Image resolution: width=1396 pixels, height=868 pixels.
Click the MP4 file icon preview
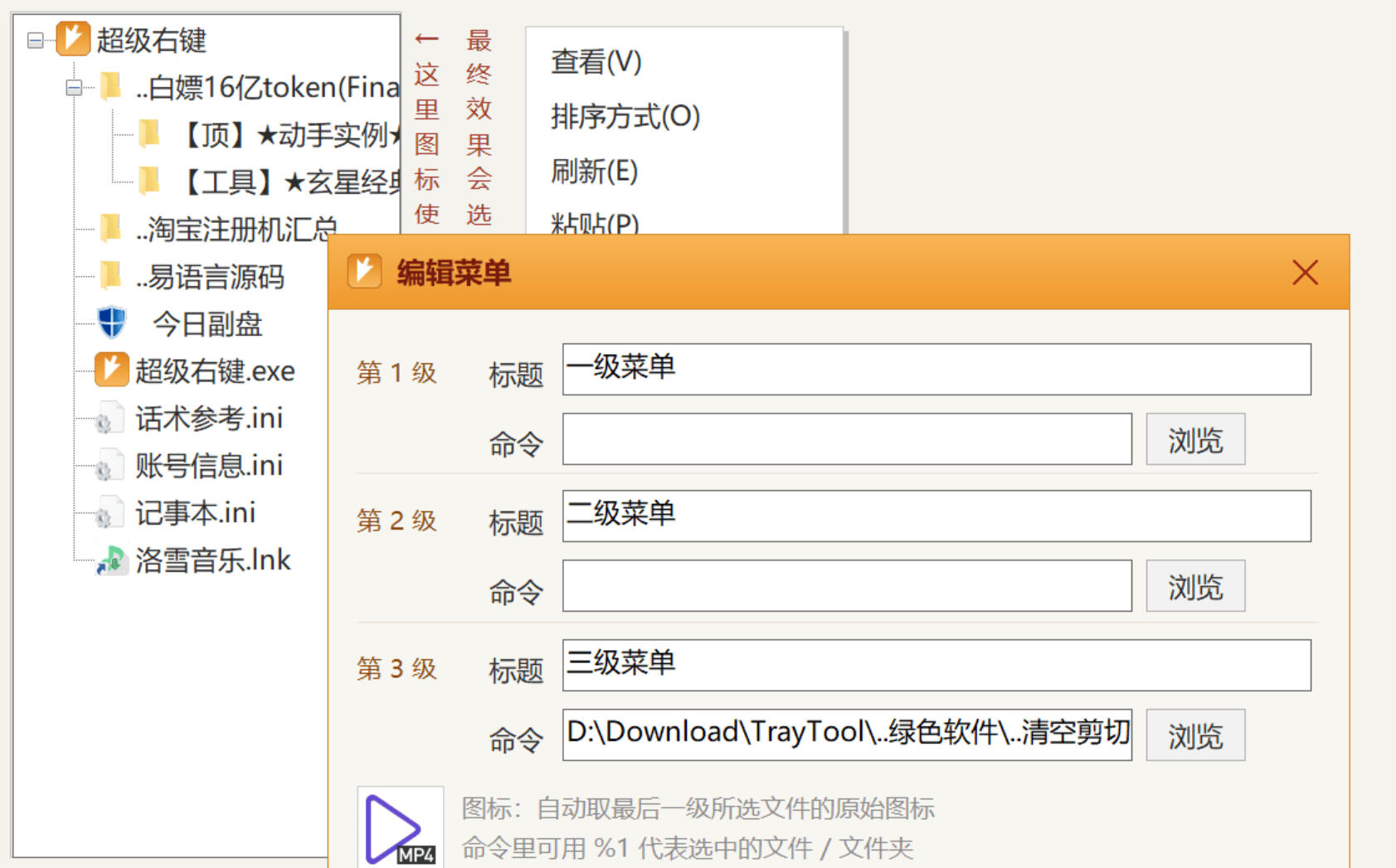pos(400,827)
